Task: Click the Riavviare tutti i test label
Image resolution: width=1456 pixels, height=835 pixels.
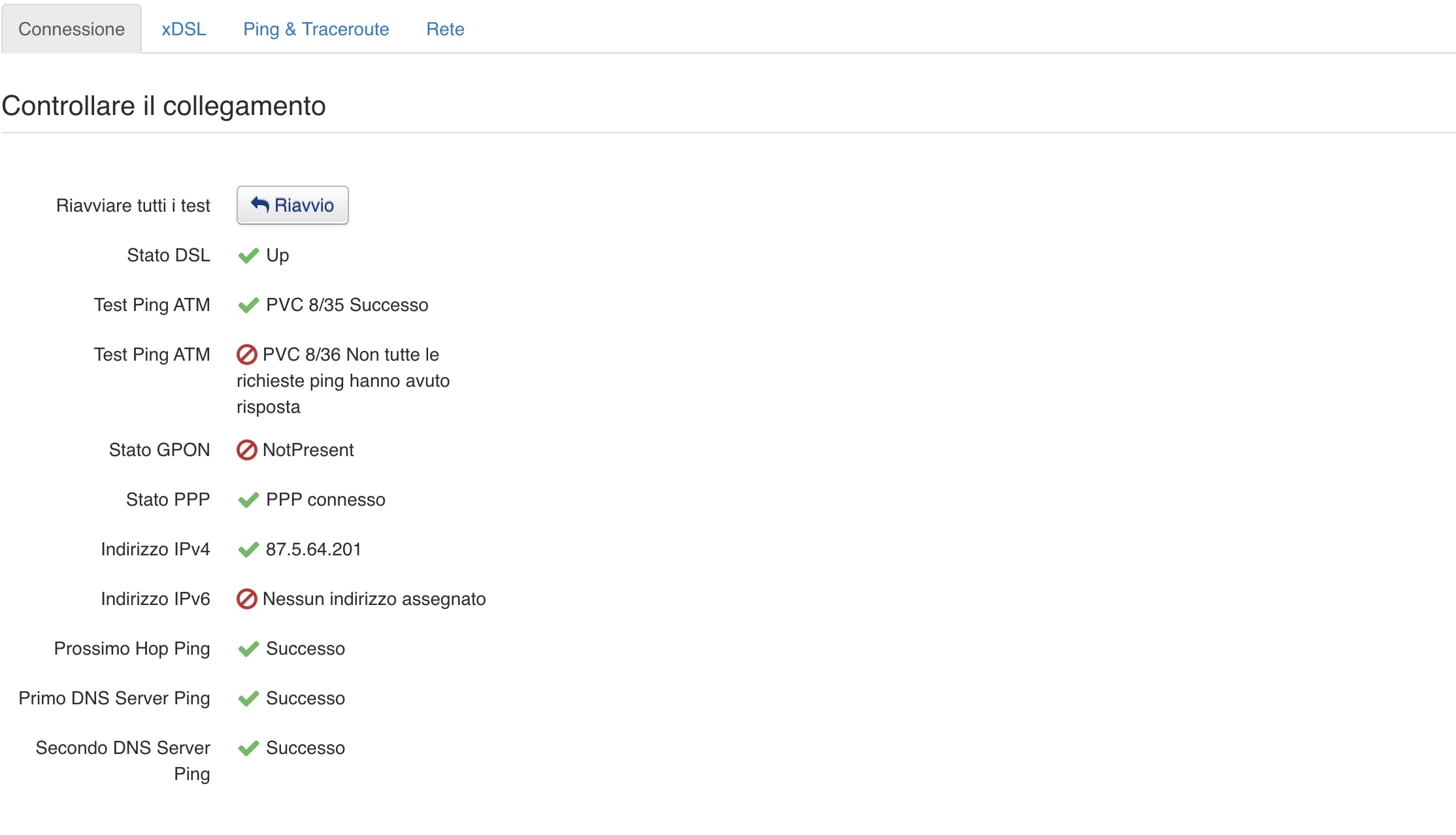Action: (133, 206)
